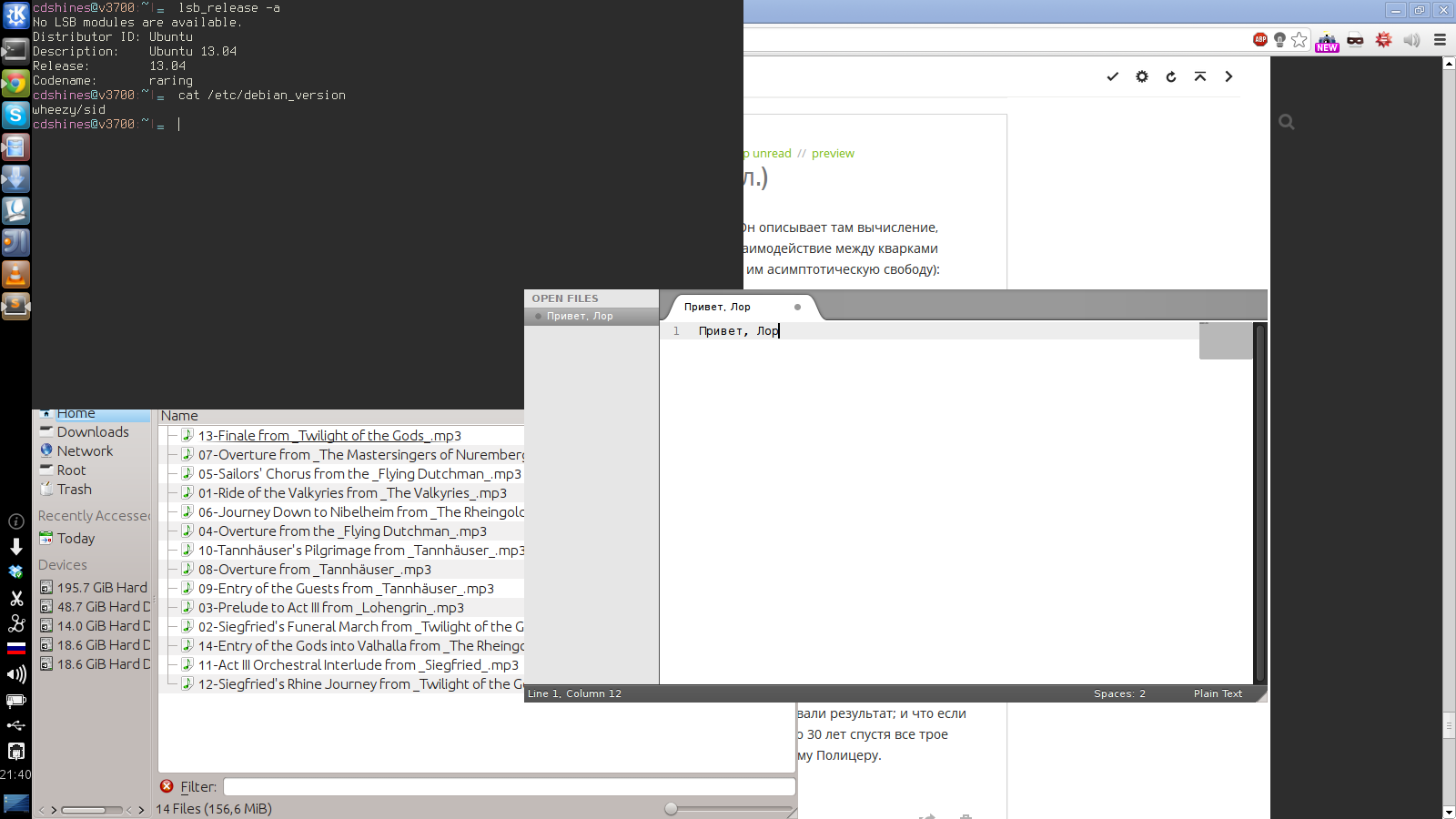The width and height of the screenshot is (1456, 819).
Task: Open USB device notifier tray icon
Action: click(x=15, y=725)
